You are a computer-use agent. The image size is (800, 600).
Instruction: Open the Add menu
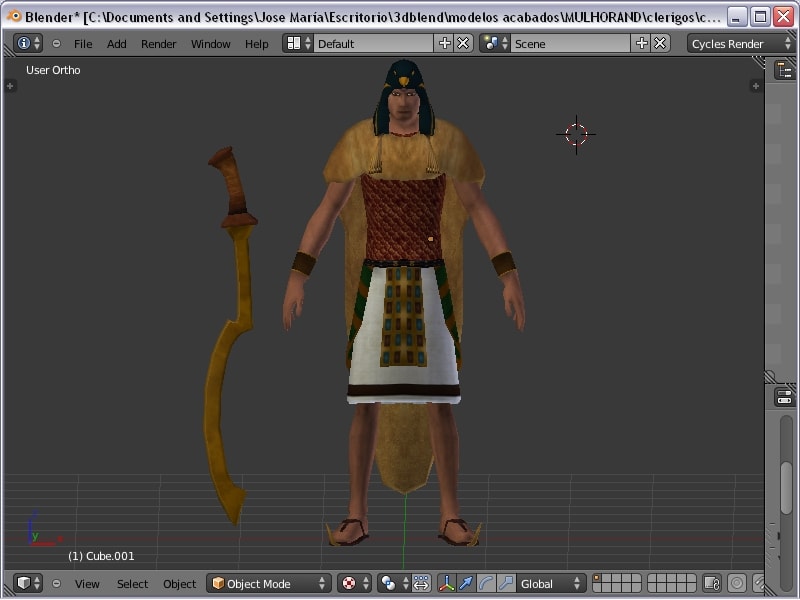coord(116,44)
